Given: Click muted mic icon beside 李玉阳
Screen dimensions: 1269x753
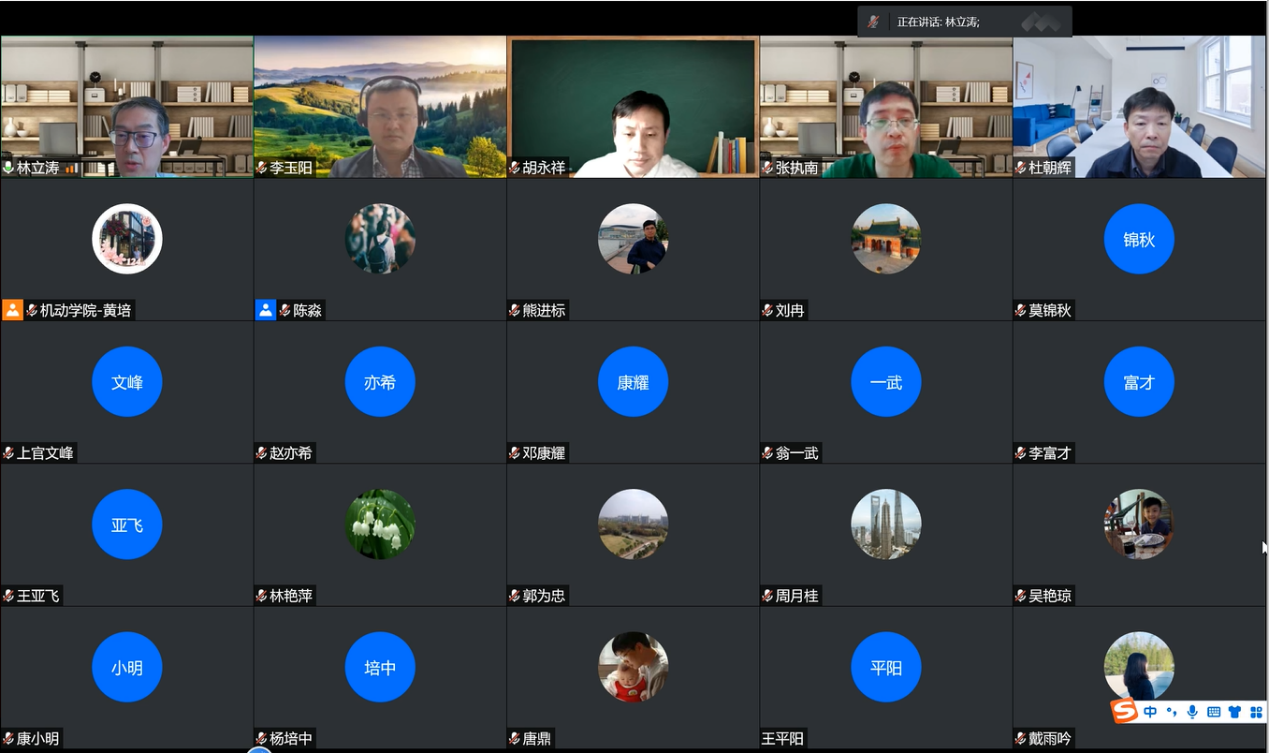Looking at the screenshot, I should (x=261, y=168).
